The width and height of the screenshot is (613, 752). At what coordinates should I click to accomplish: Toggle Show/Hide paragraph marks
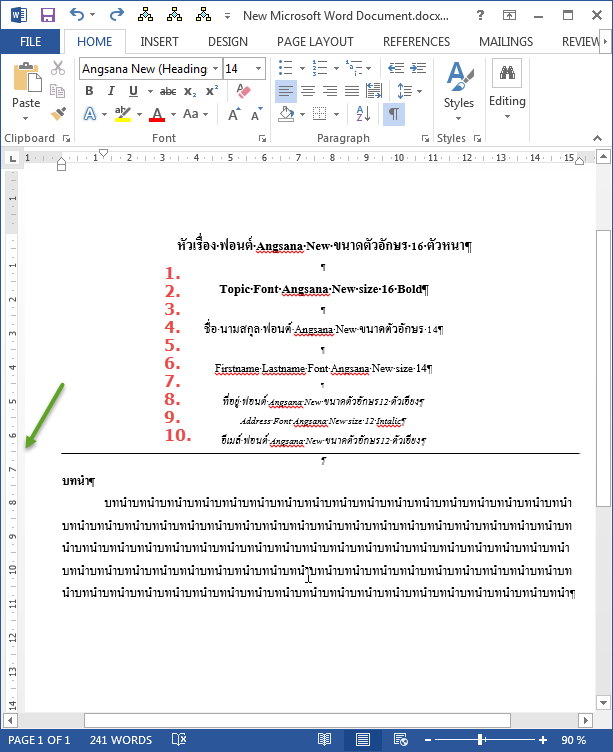(394, 114)
